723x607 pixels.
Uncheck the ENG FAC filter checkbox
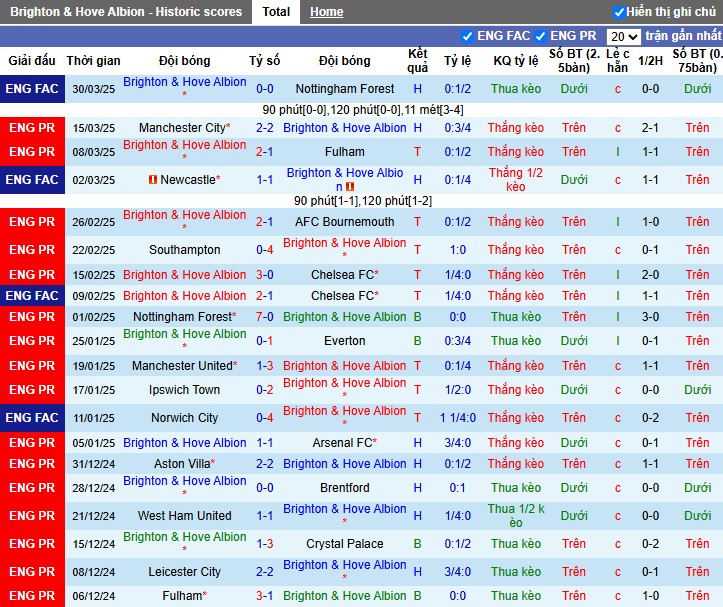[467, 36]
